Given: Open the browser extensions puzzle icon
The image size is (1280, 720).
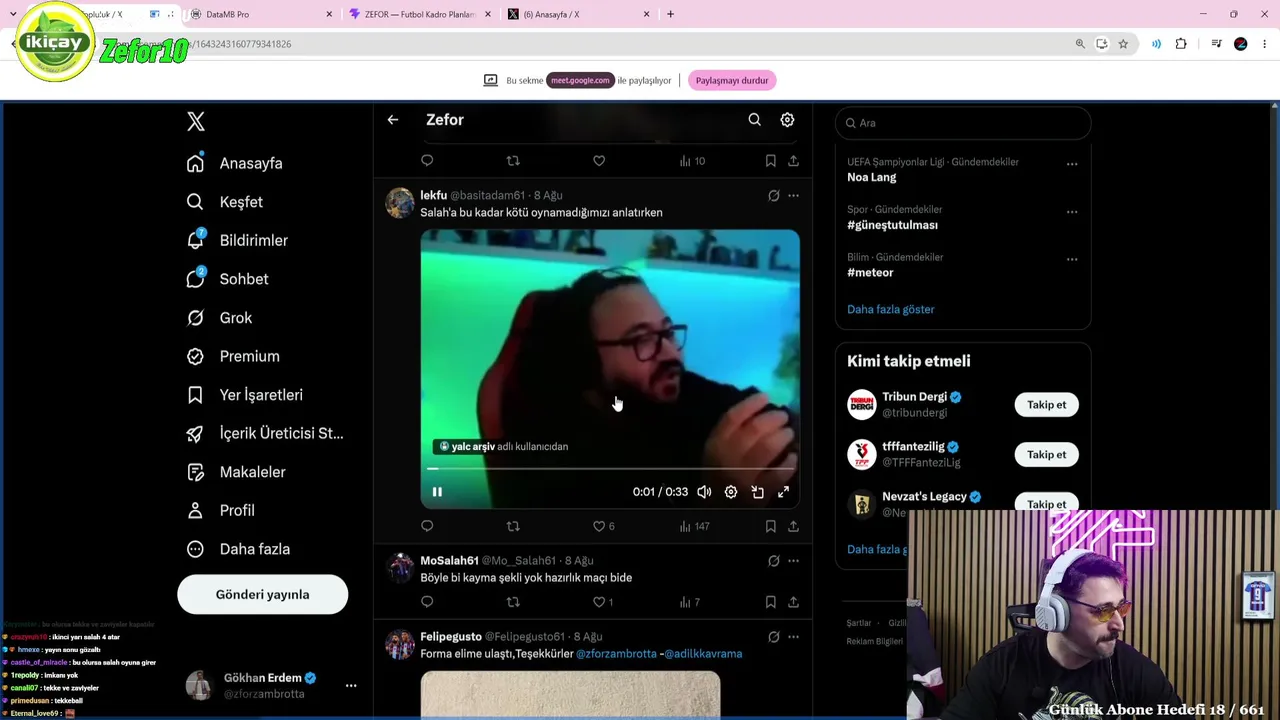Looking at the screenshot, I should coord(1181,44).
